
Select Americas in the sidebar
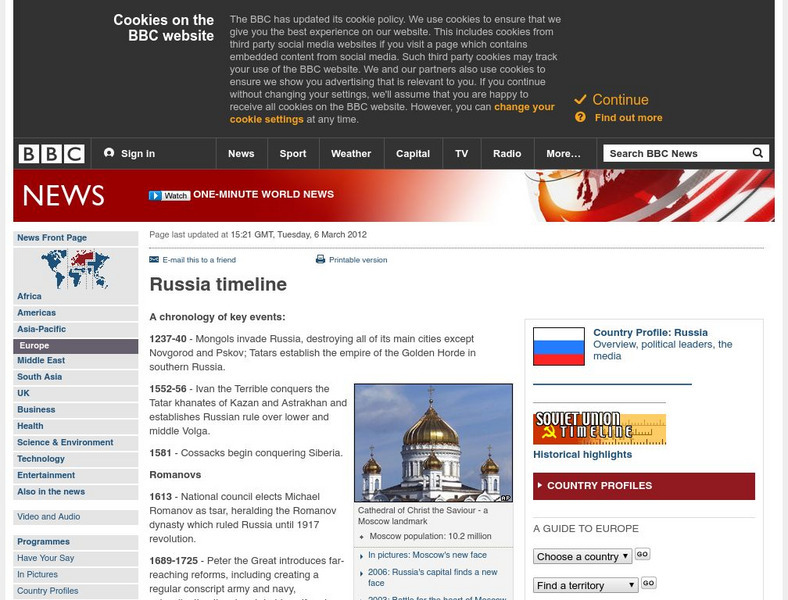click(75, 313)
